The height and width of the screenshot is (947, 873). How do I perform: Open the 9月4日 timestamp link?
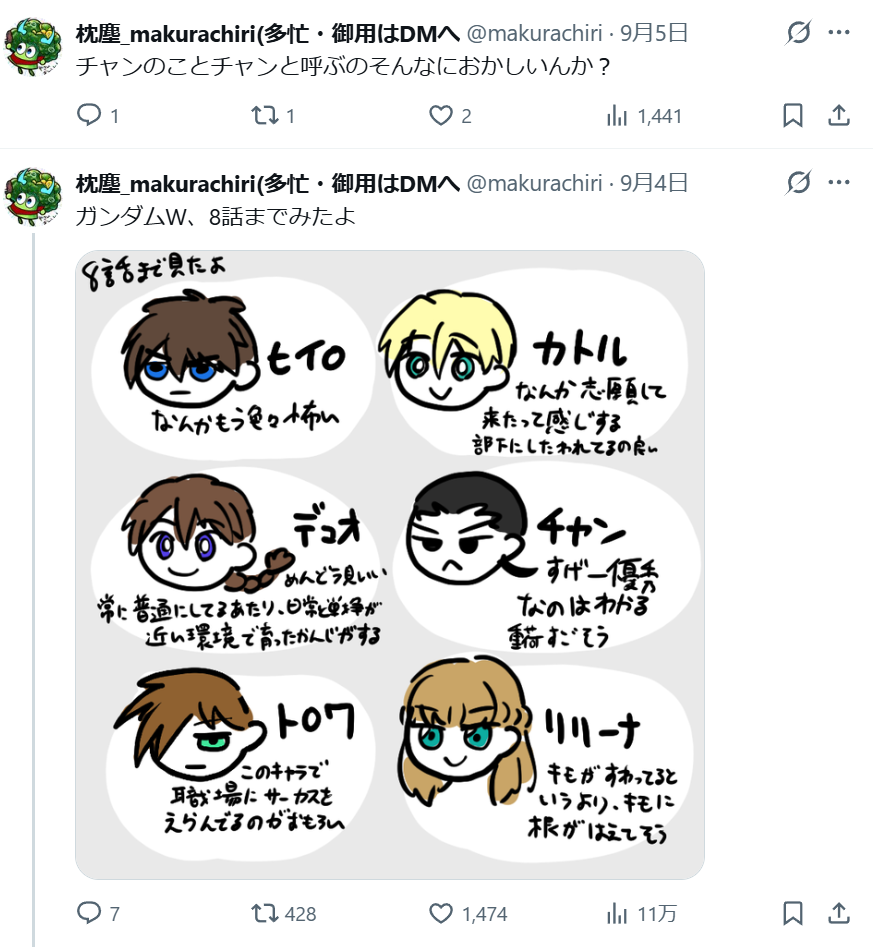click(654, 183)
